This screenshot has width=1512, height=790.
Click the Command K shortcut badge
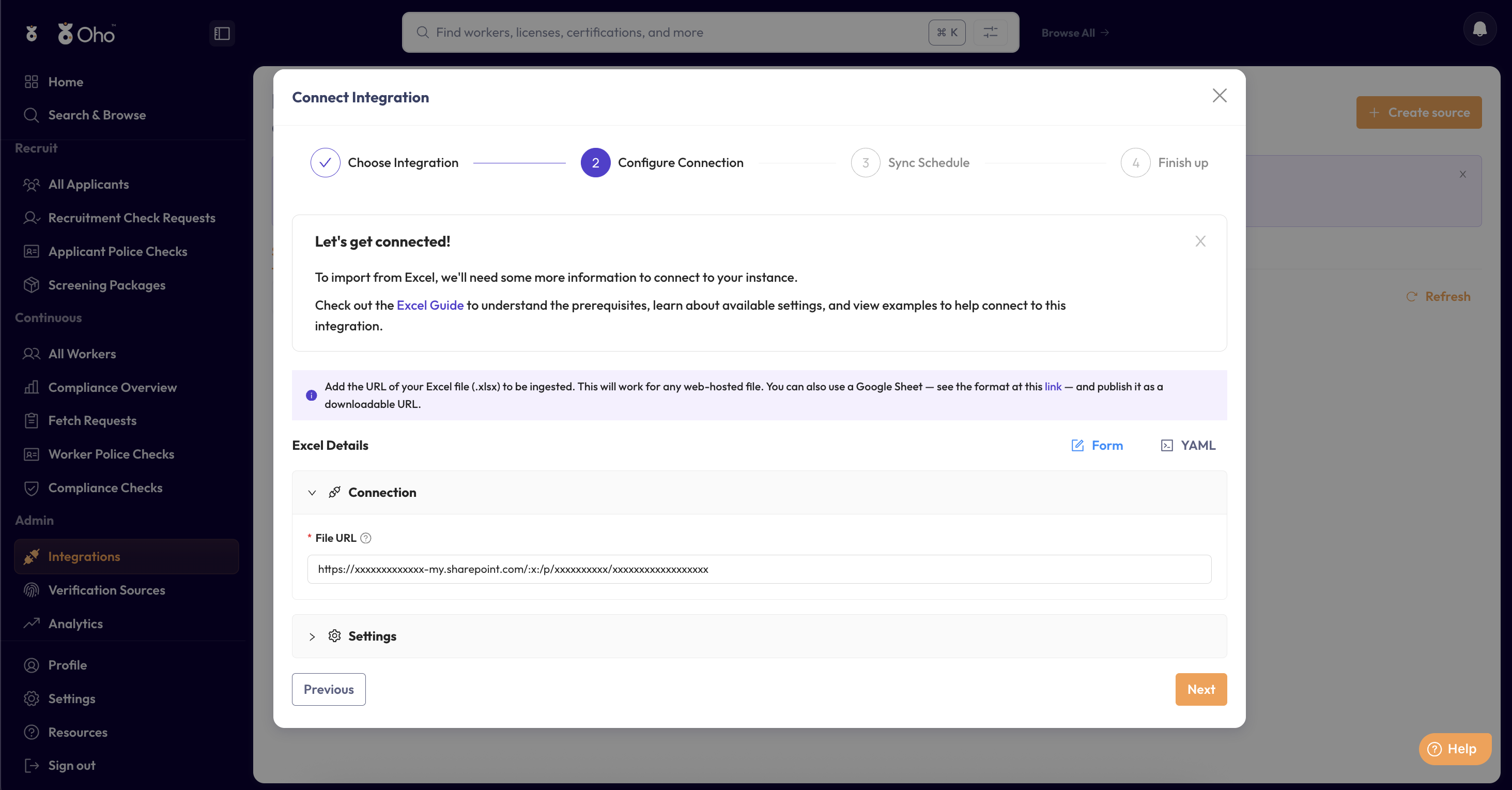tap(947, 32)
